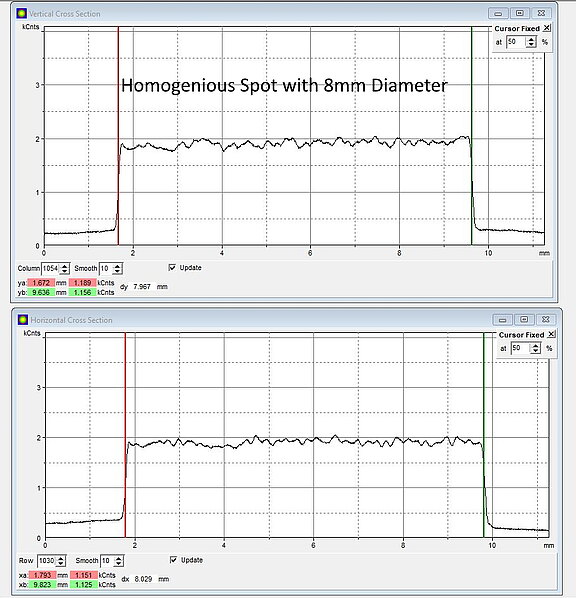
Task: Minimize the Vertical Cross Section window
Action: coord(498,13)
